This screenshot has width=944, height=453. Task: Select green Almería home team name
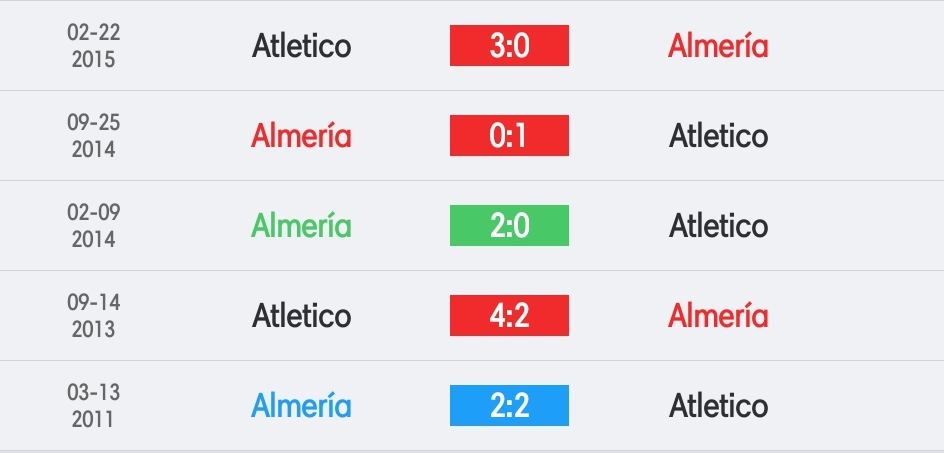(301, 225)
